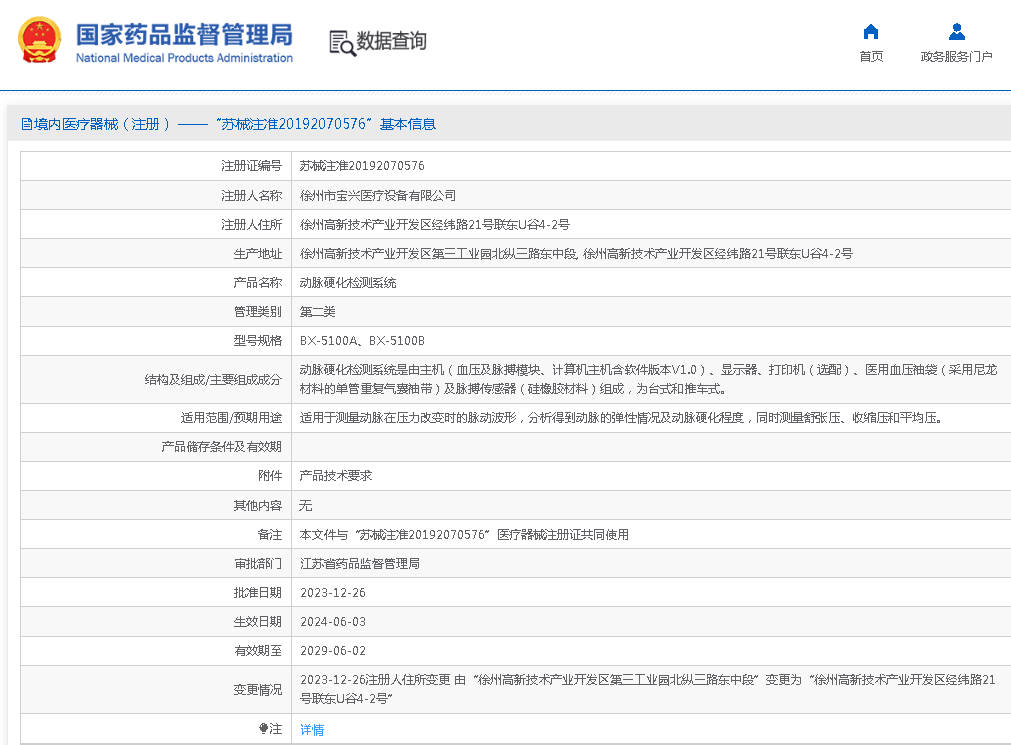Click the registrant name 徐州市宝兴医疗设备有限公司
This screenshot has width=1011, height=745.
coord(378,196)
